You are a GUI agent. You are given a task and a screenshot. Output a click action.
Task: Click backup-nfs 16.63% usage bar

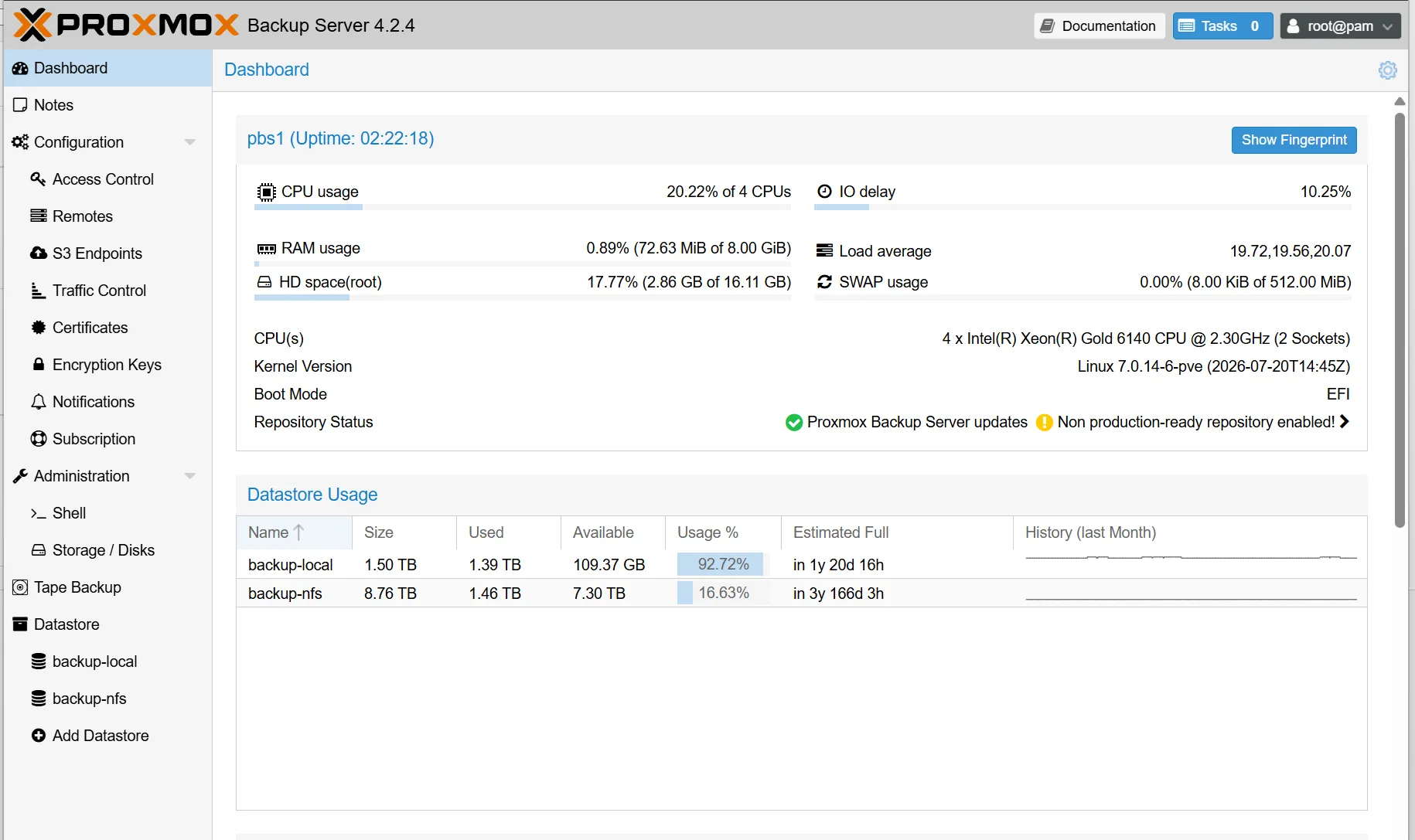coord(723,593)
